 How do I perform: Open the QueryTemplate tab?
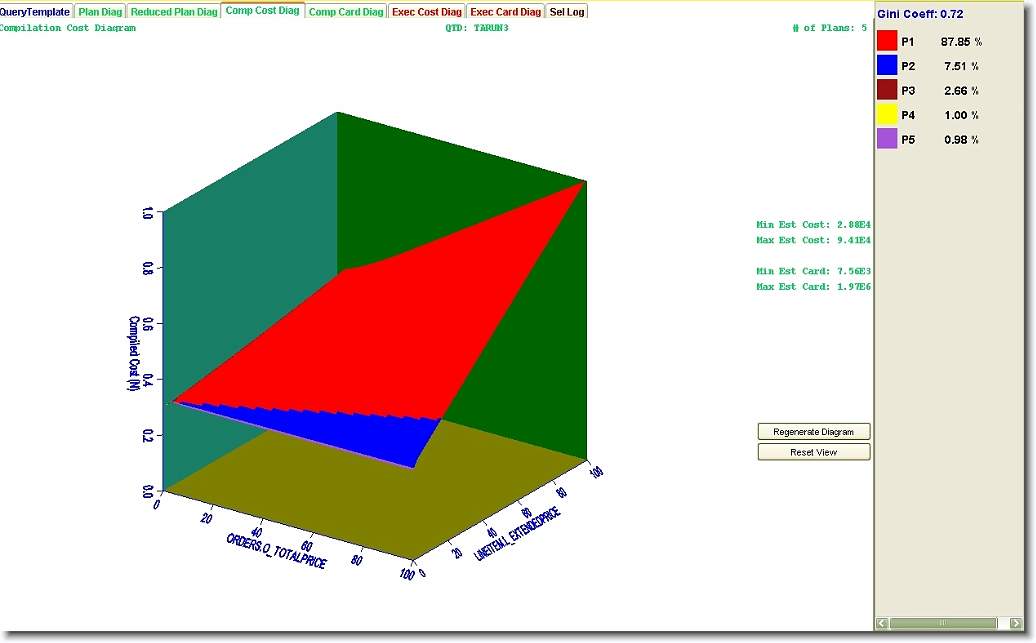35,12
